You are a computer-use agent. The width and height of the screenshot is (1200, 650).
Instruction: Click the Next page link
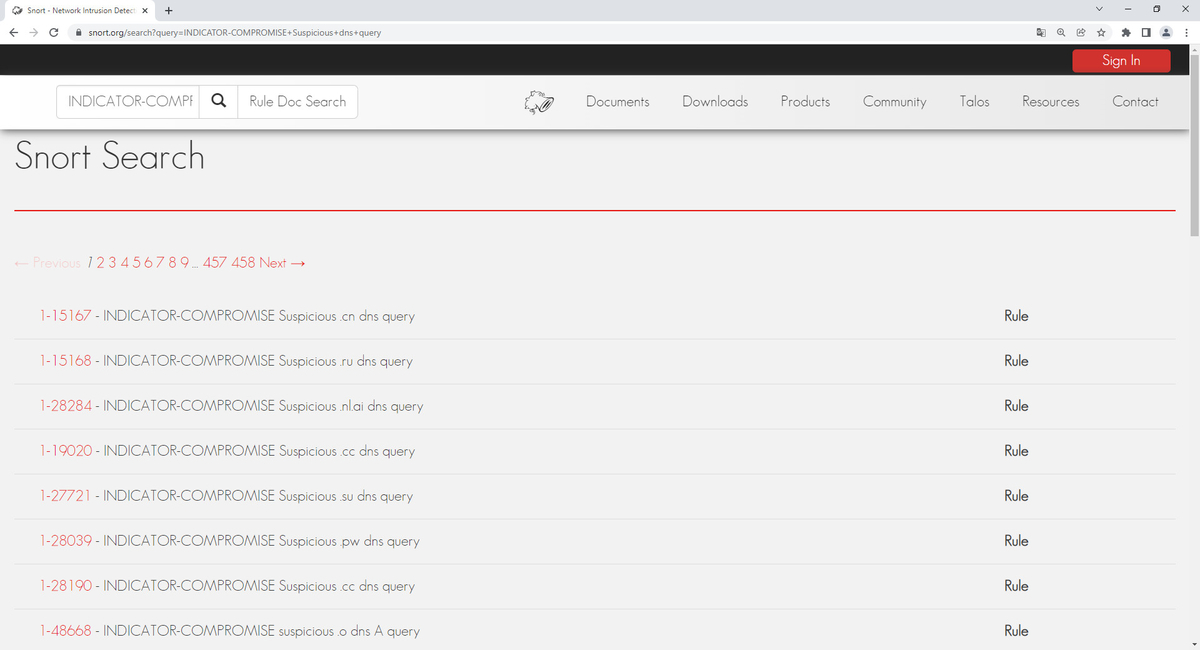click(x=282, y=263)
